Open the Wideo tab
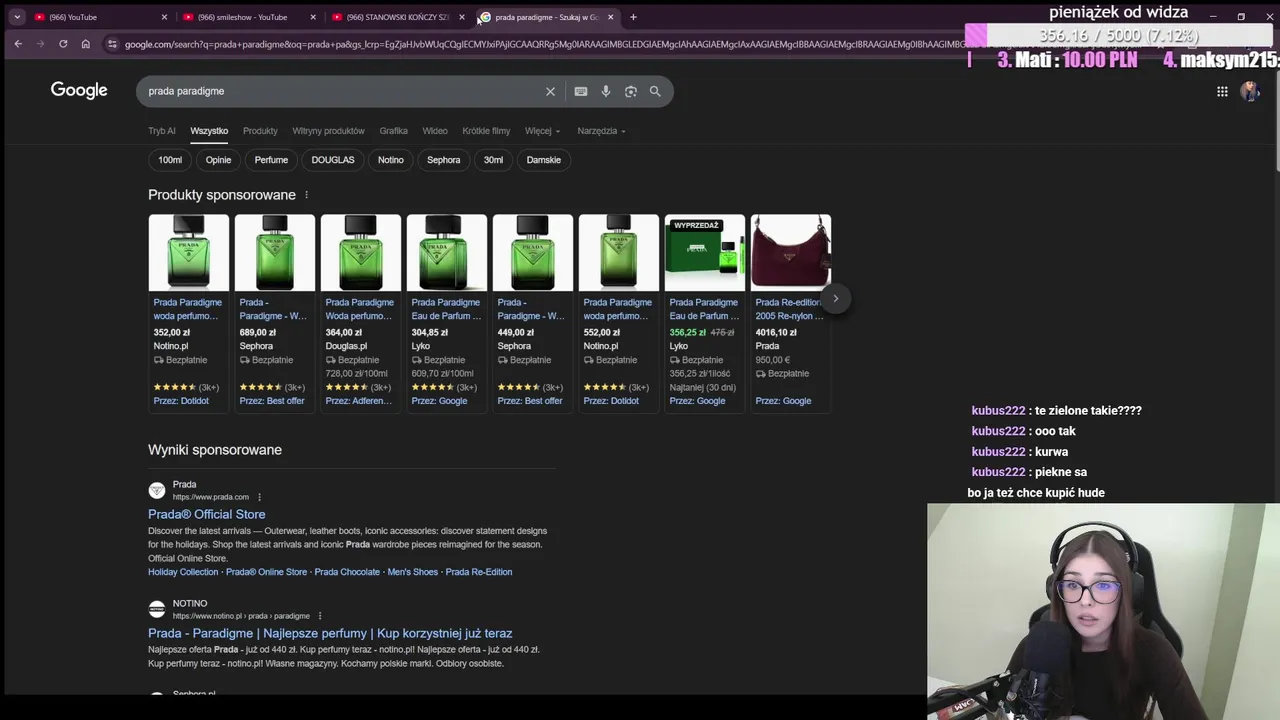The height and width of the screenshot is (720, 1280). click(x=435, y=131)
